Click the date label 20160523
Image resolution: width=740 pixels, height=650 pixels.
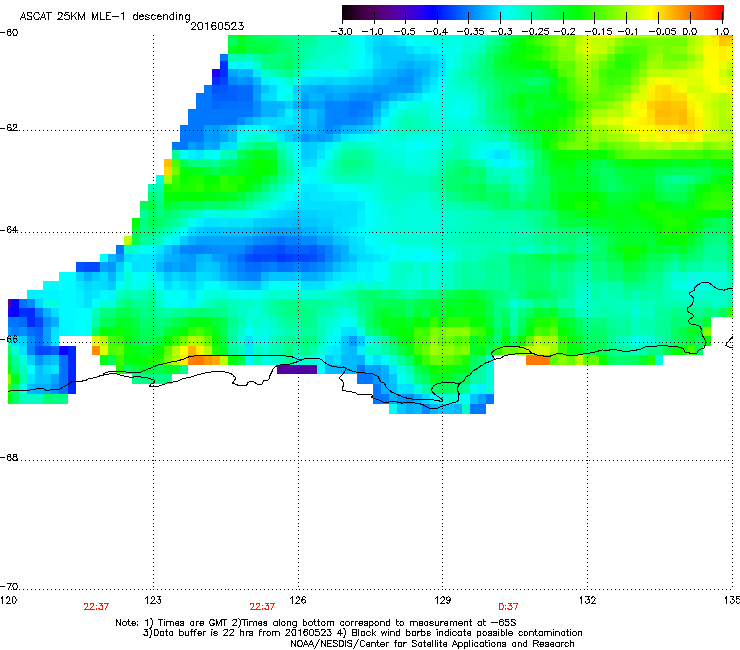click(x=217, y=26)
